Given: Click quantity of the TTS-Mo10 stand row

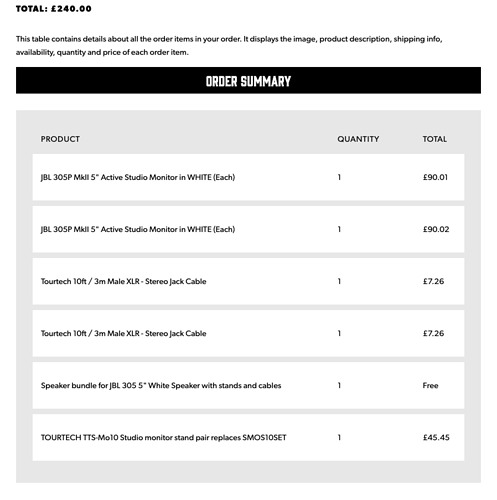Looking at the screenshot, I should click(339, 437).
